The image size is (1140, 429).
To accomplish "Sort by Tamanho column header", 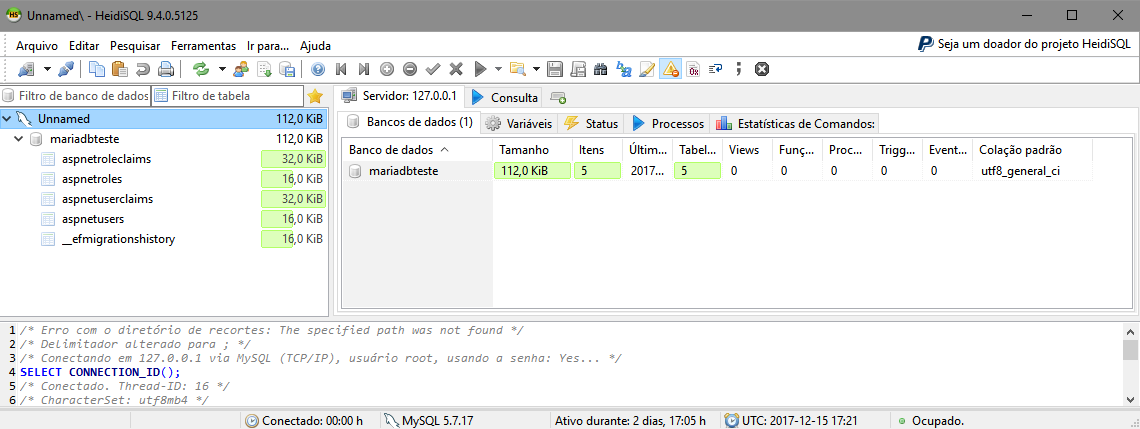I will [532, 150].
